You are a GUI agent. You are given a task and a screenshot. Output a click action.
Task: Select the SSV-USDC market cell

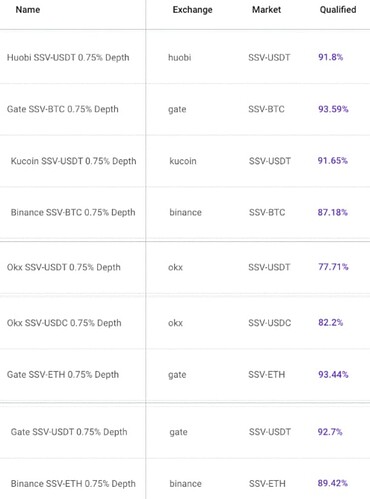269,323
